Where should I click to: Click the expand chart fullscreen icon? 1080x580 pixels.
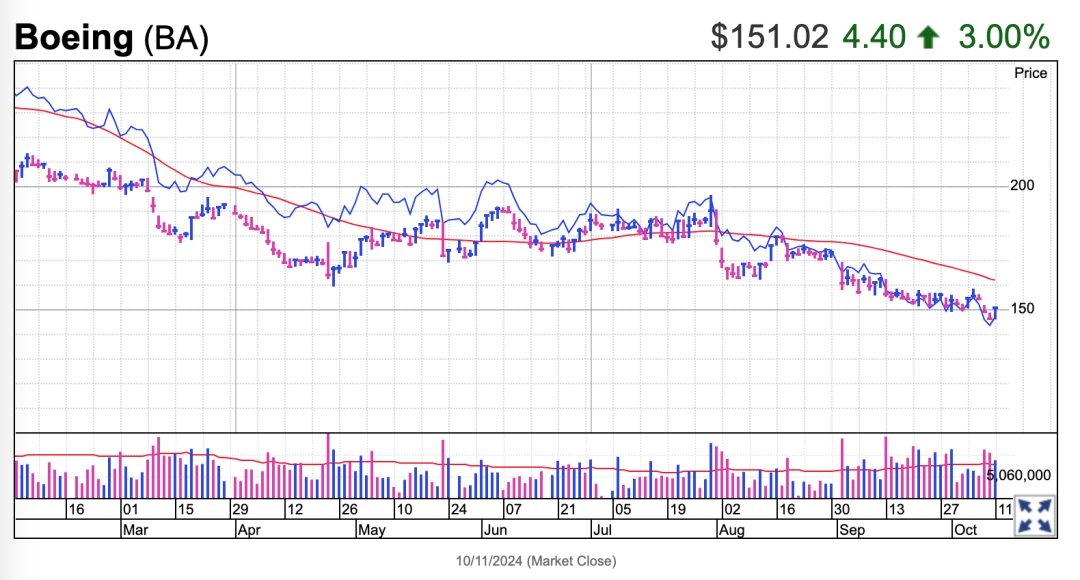[1035, 516]
